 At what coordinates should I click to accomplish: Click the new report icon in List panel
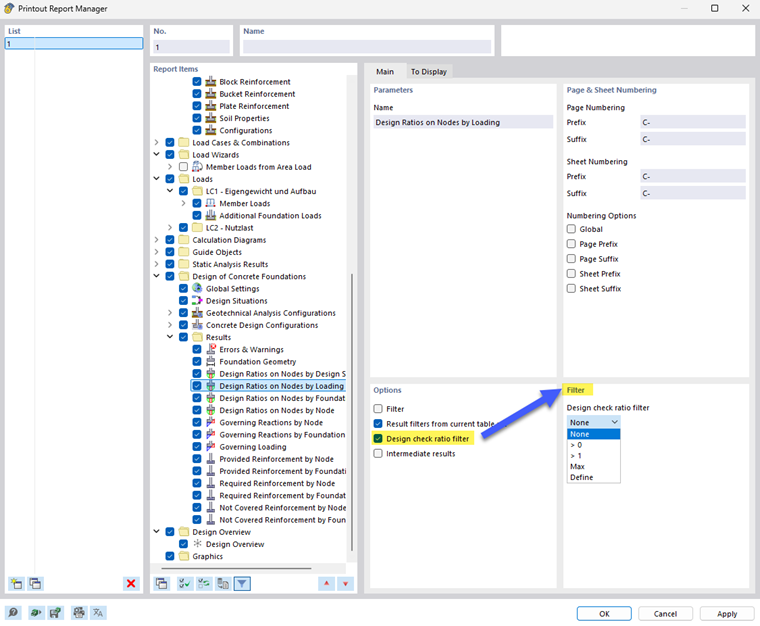tap(16, 583)
